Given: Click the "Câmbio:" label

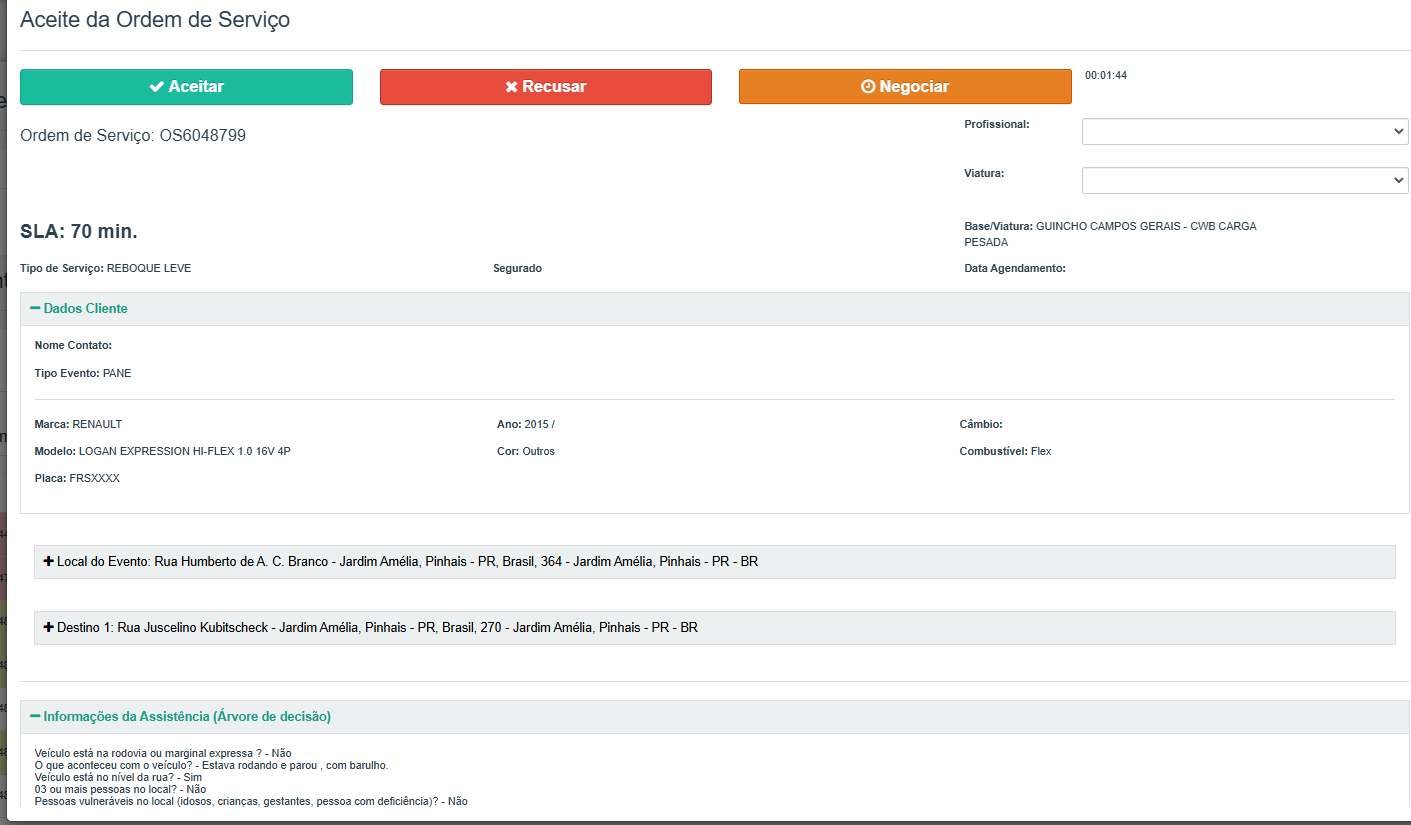Looking at the screenshot, I should click(981, 425).
